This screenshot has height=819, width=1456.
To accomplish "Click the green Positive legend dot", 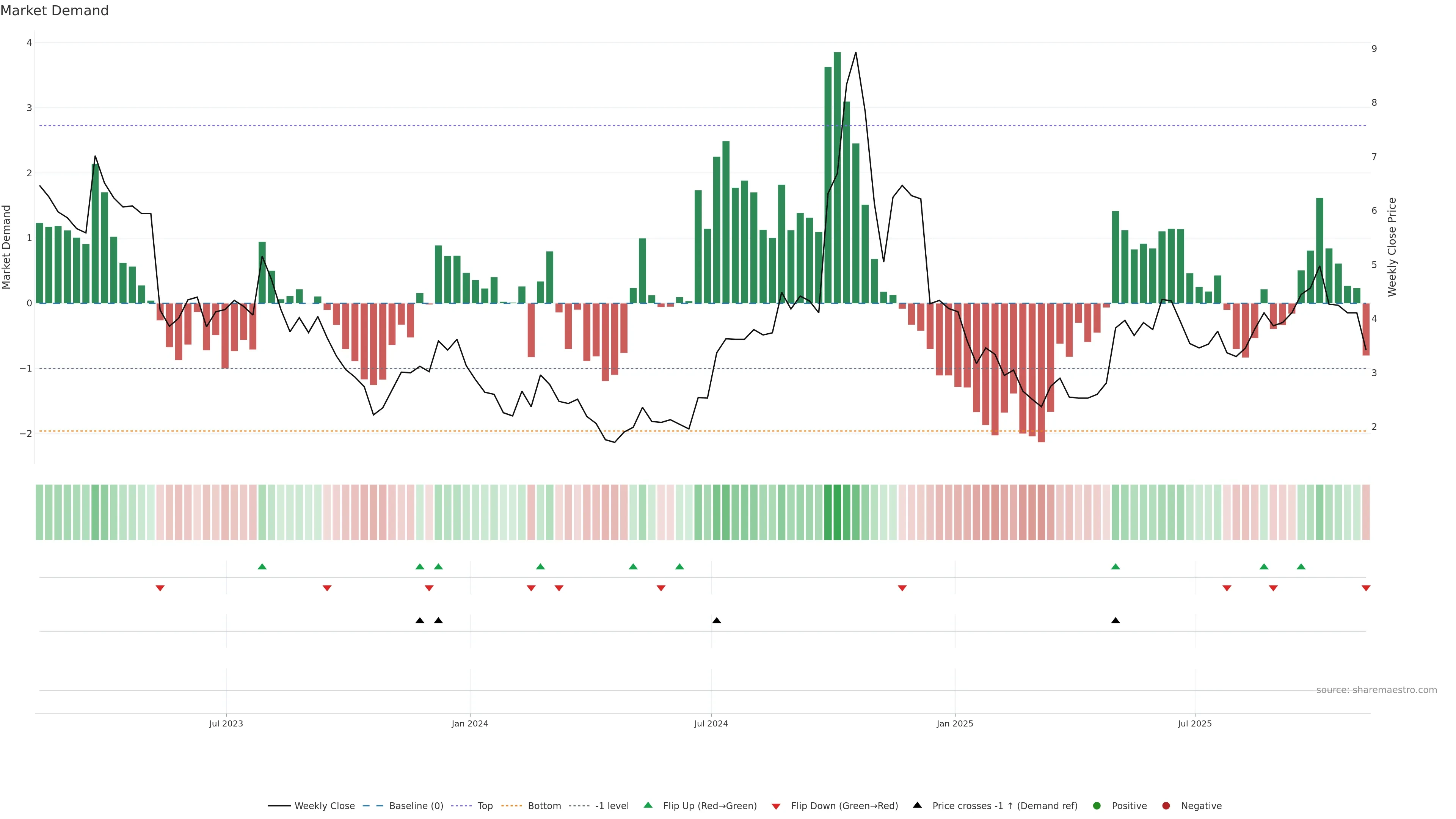I will point(1097,805).
